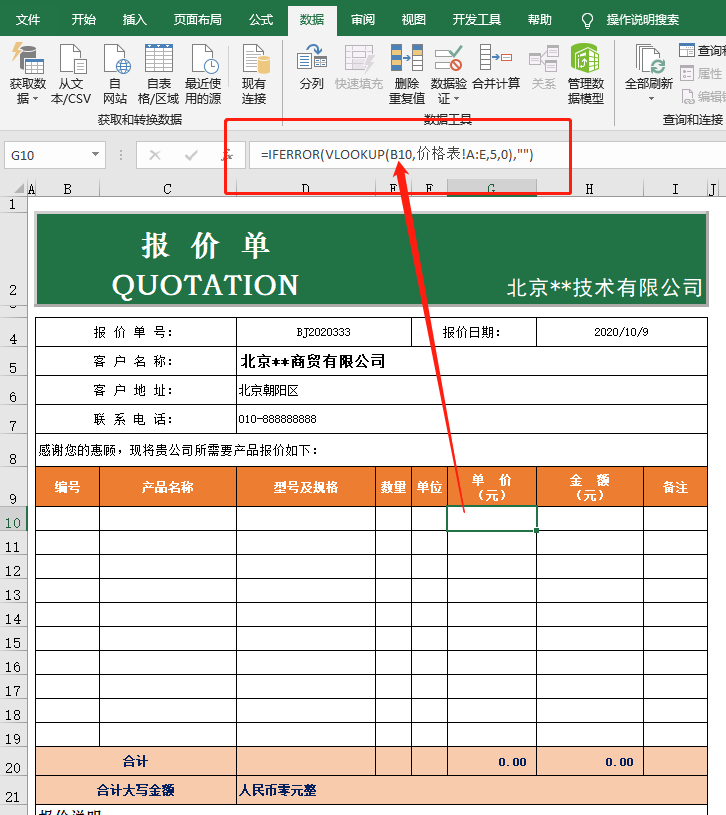The width and height of the screenshot is (726, 815).
Task: Click cell with quotation number BJ2020333
Action: pyautogui.click(x=324, y=332)
